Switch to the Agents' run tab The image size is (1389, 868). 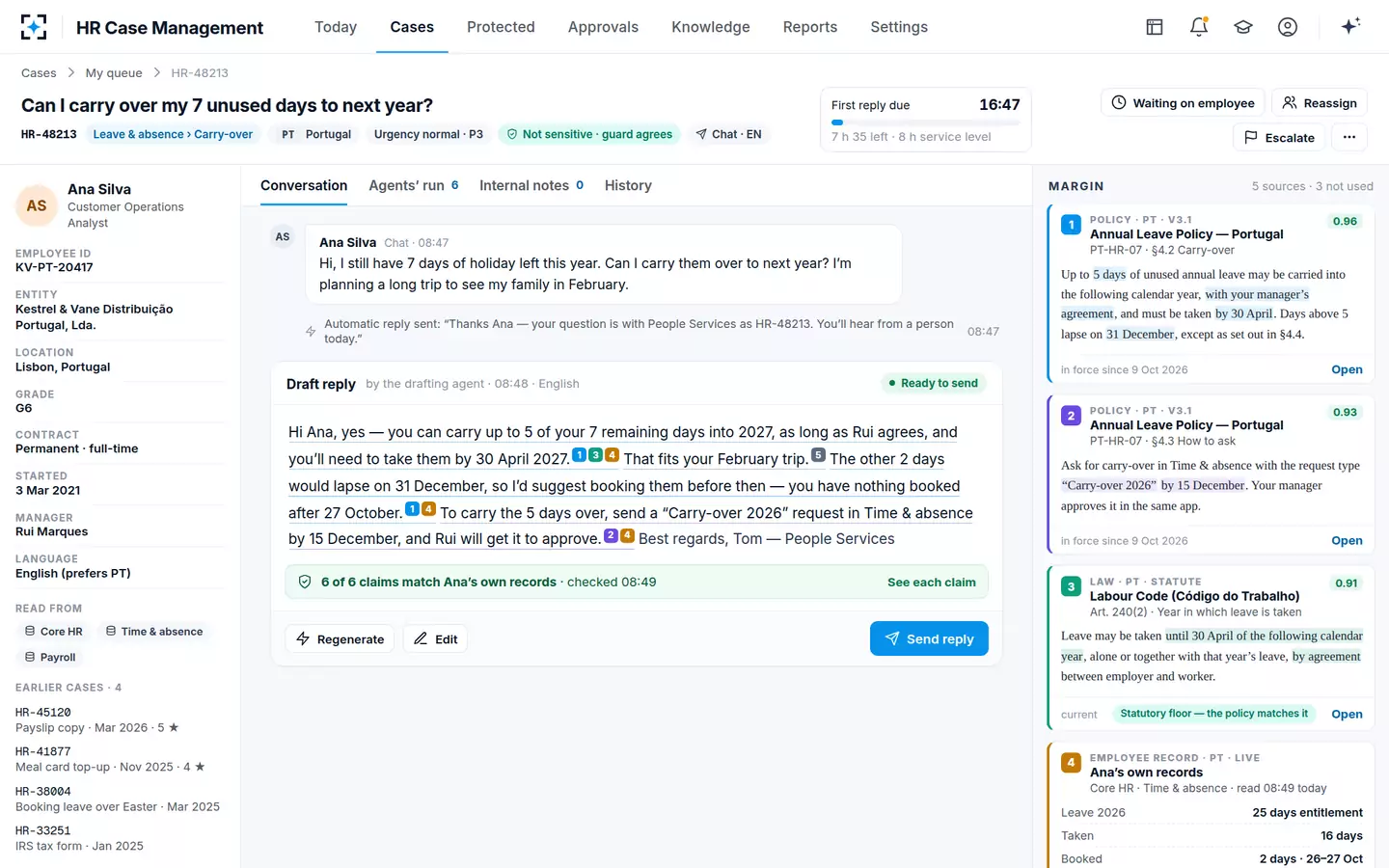[414, 185]
